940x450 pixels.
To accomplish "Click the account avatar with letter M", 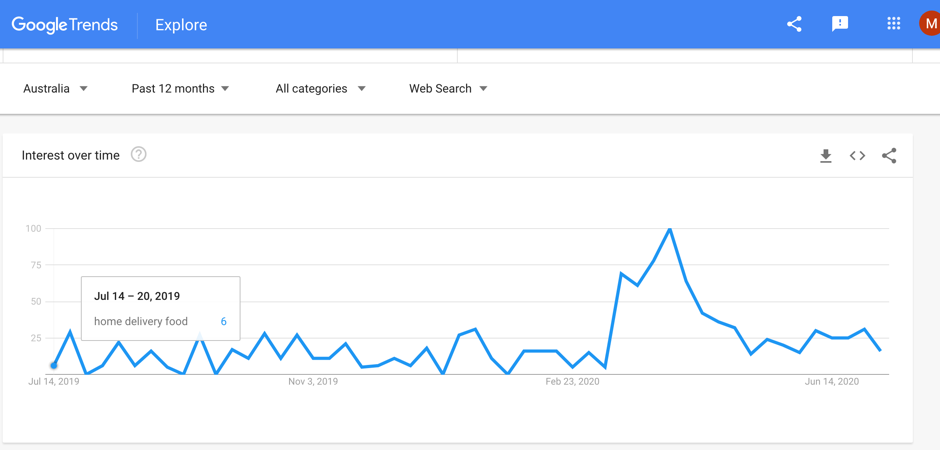I will 930,24.
